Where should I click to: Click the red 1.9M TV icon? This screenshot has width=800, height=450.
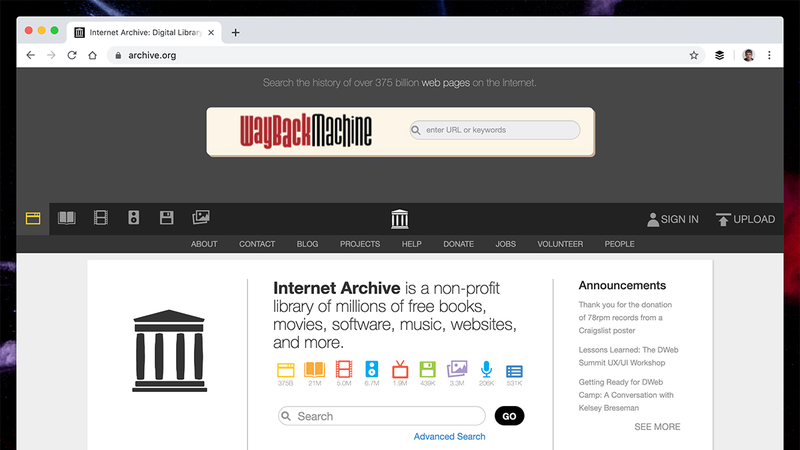tap(400, 369)
